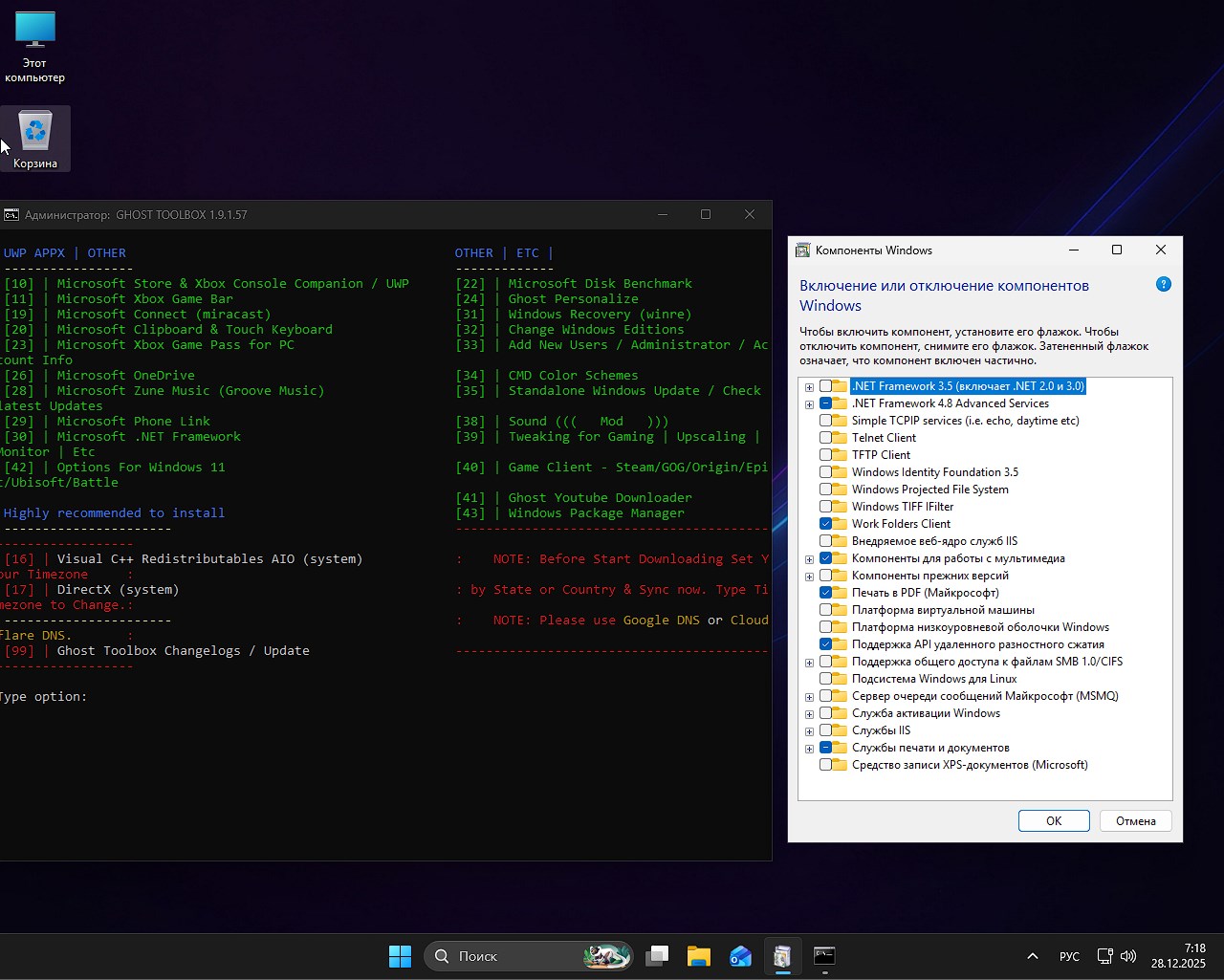
Task: Open Task View on the taskbar
Action: [x=657, y=955]
